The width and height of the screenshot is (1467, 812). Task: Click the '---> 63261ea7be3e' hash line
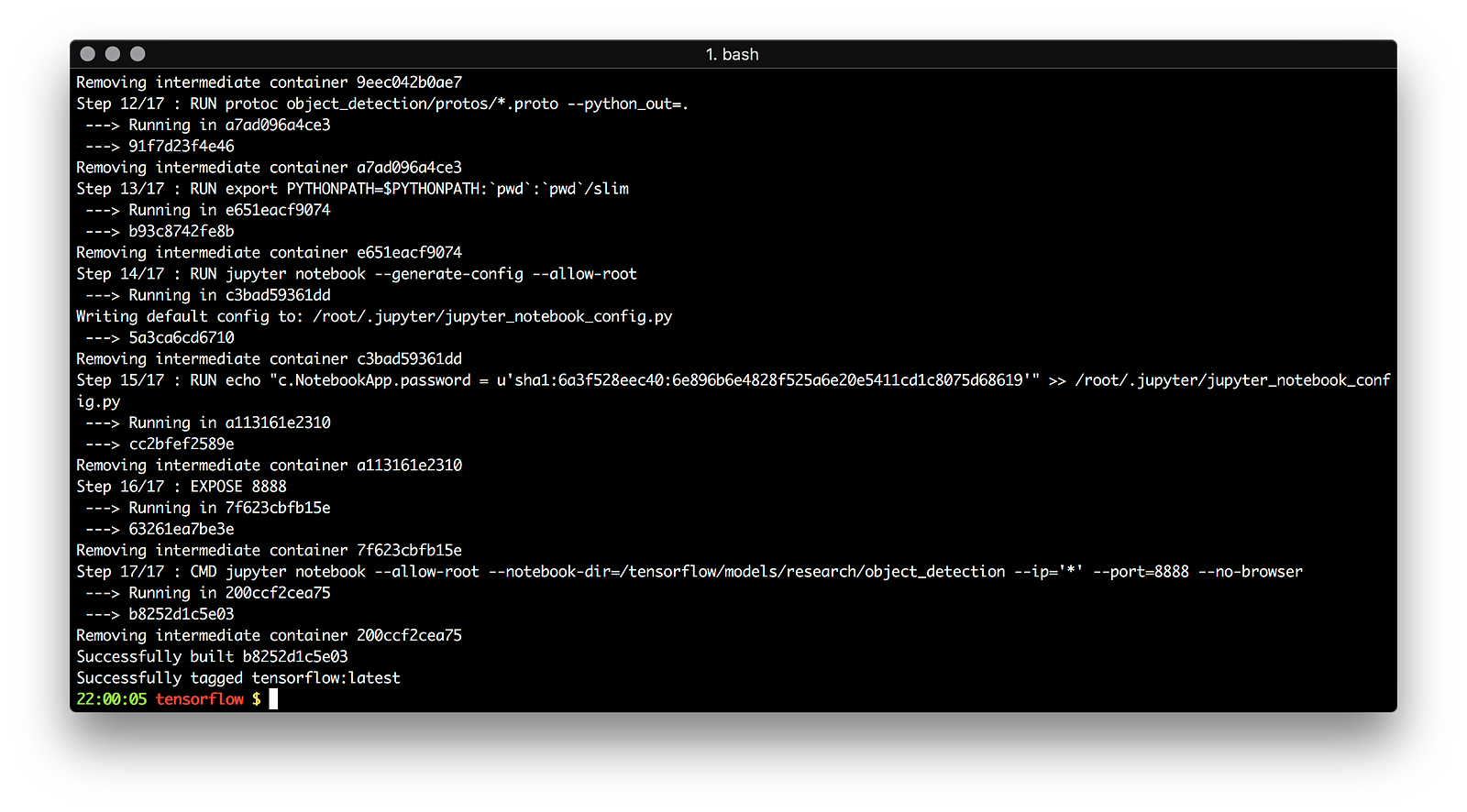[160, 530]
